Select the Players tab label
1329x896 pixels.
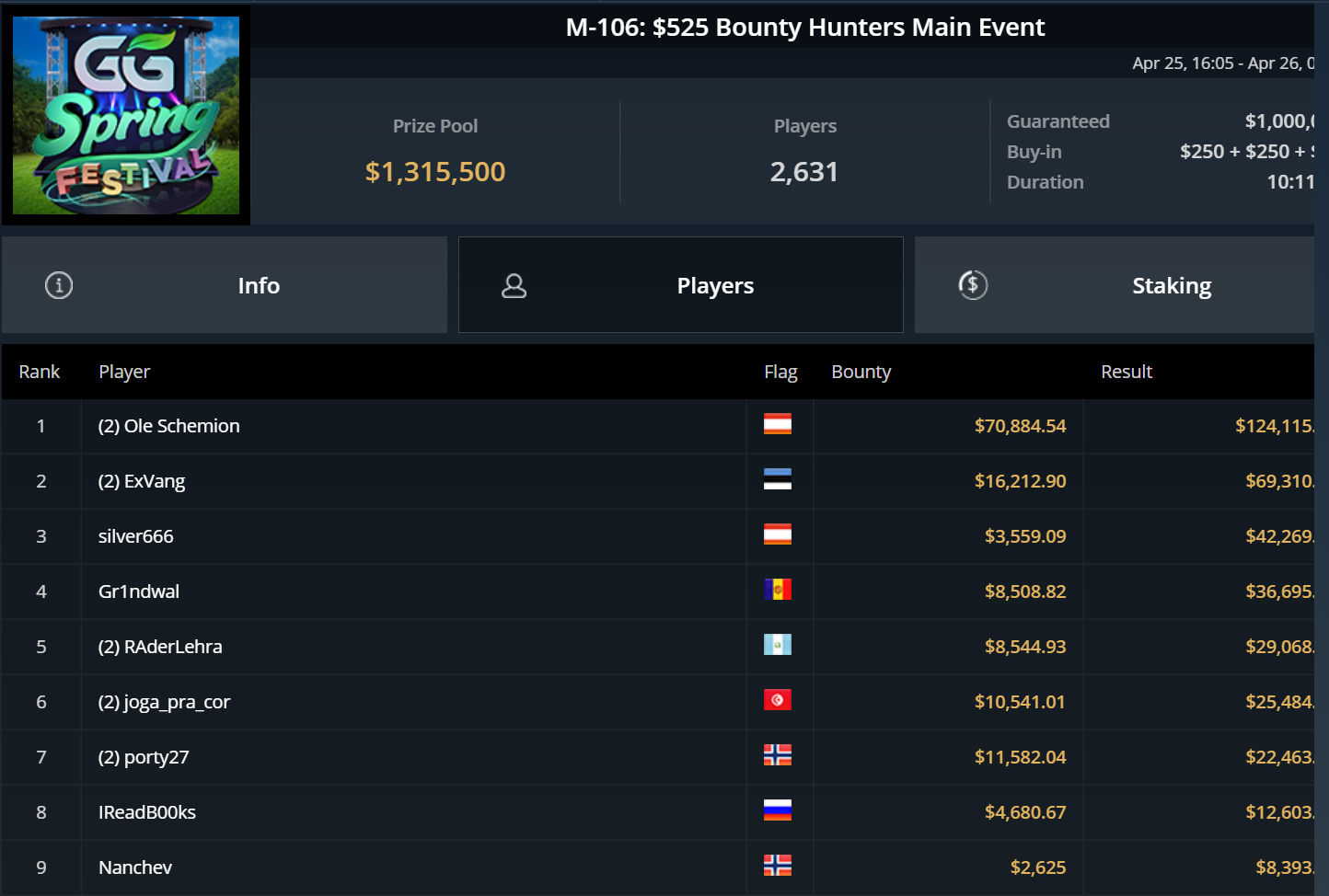pos(715,286)
